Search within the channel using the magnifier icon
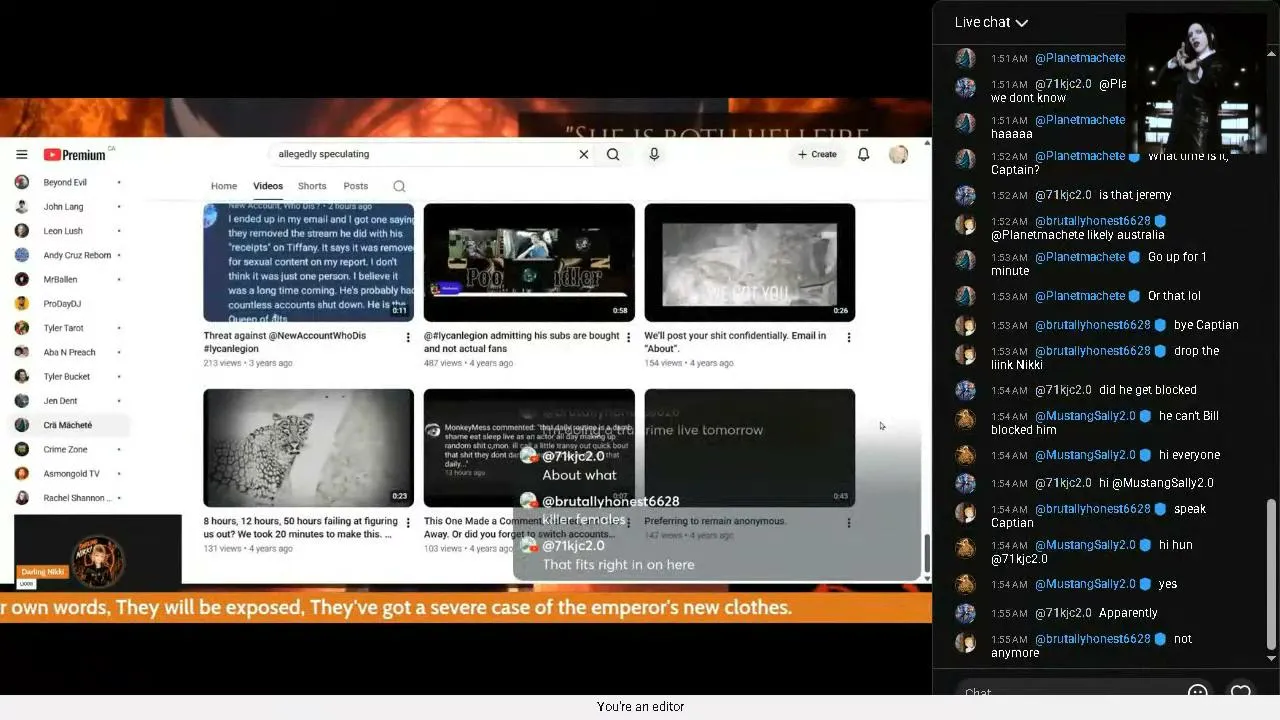Image resolution: width=1280 pixels, height=720 pixels. tap(399, 186)
